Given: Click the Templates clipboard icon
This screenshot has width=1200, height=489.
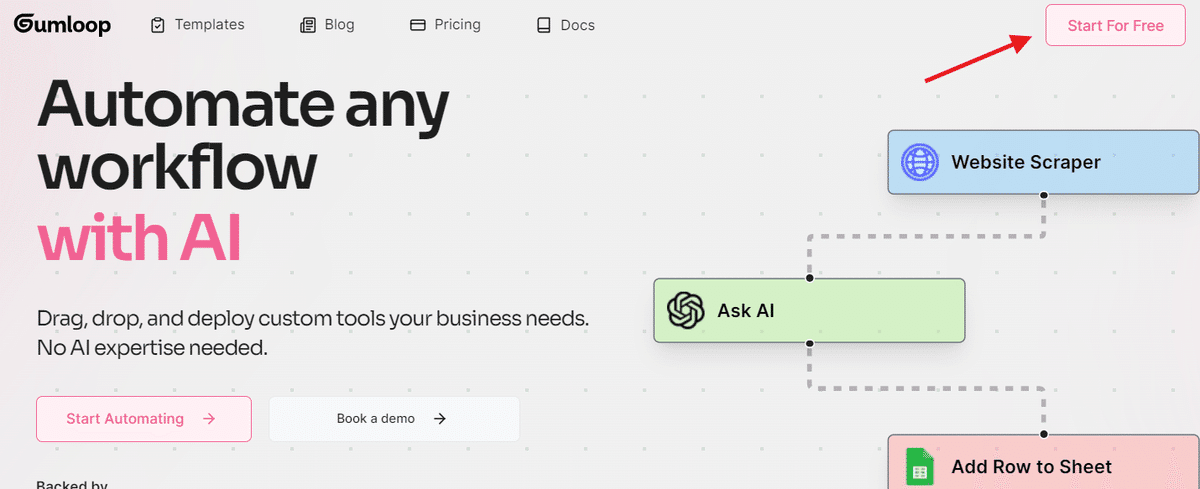Looking at the screenshot, I should point(158,25).
